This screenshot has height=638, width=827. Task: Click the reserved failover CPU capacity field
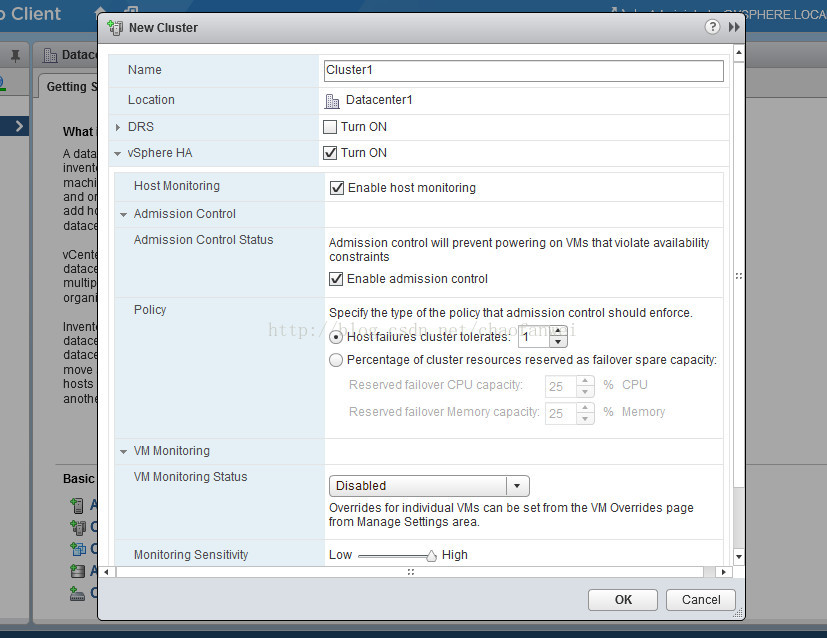(x=561, y=386)
